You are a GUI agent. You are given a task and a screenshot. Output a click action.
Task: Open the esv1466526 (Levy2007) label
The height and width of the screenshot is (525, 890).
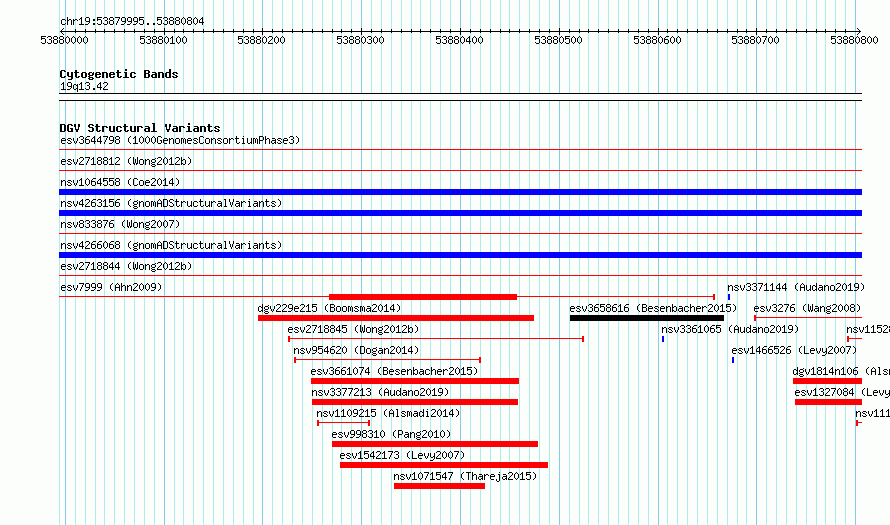point(794,350)
